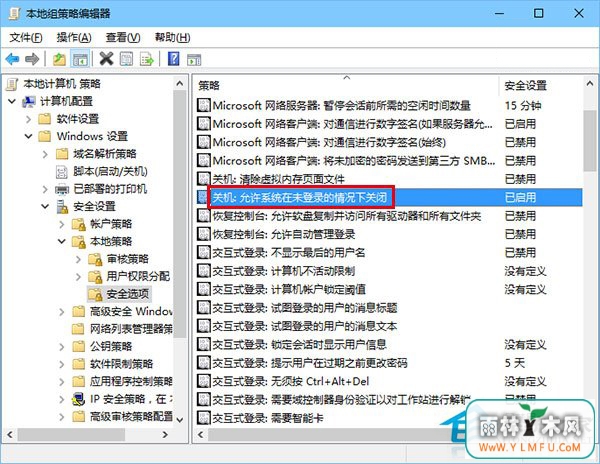Click the policy list vertical scrollbar thumb

(x=590, y=140)
